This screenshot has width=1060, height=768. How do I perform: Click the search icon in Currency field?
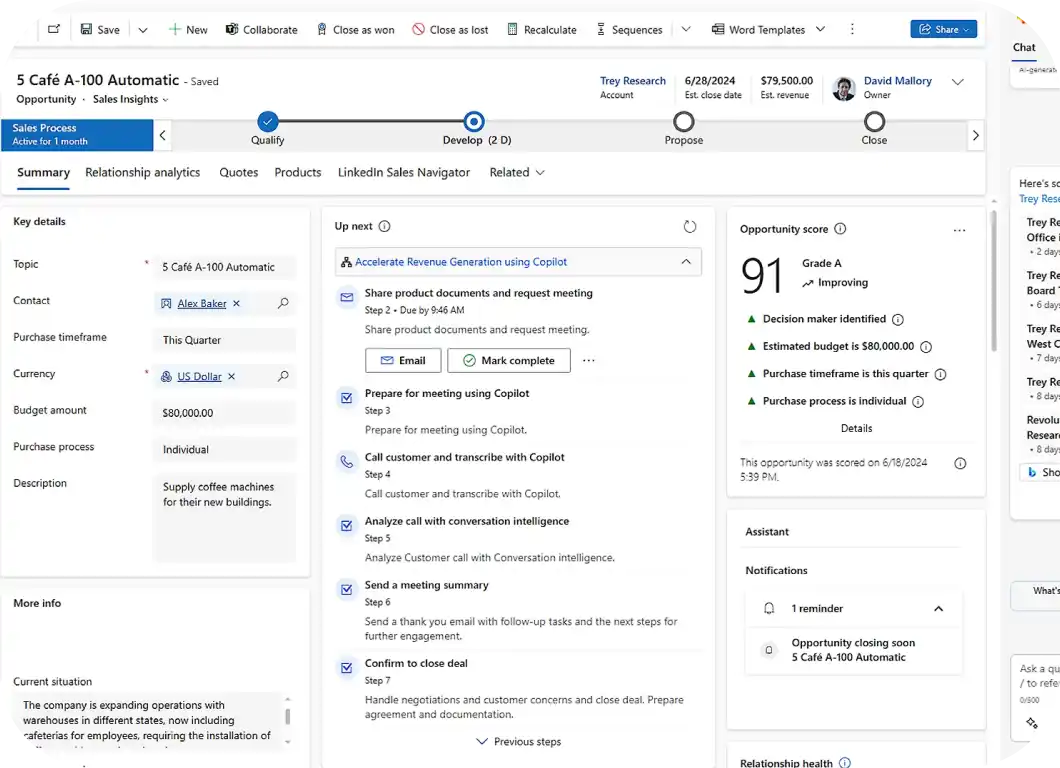[x=283, y=377]
